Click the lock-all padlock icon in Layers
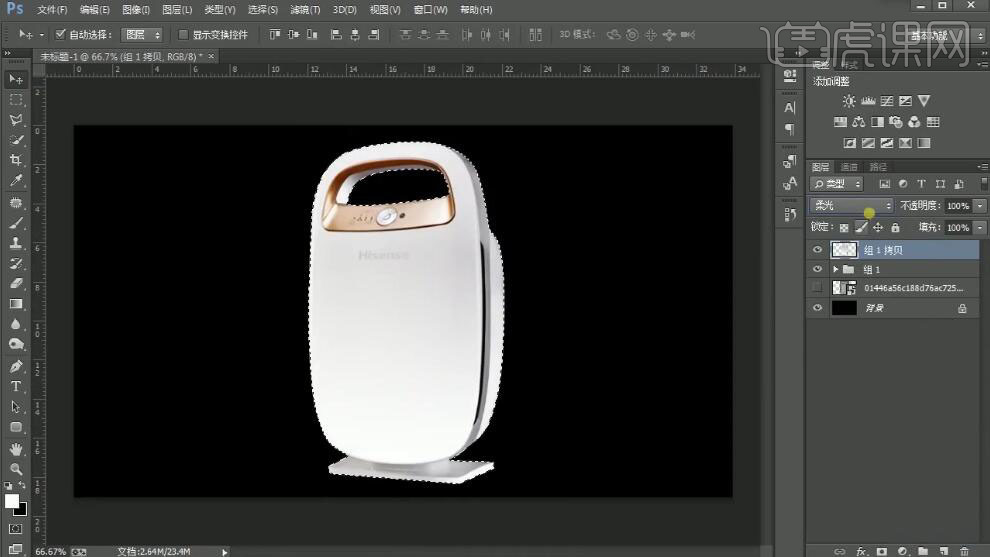Viewport: 990px width, 557px height. pos(894,228)
